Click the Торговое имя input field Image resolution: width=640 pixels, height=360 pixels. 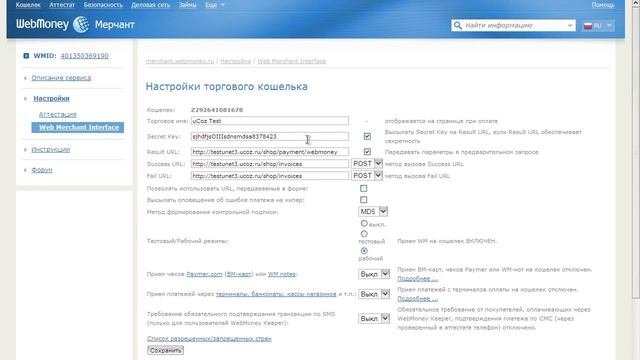(270, 121)
